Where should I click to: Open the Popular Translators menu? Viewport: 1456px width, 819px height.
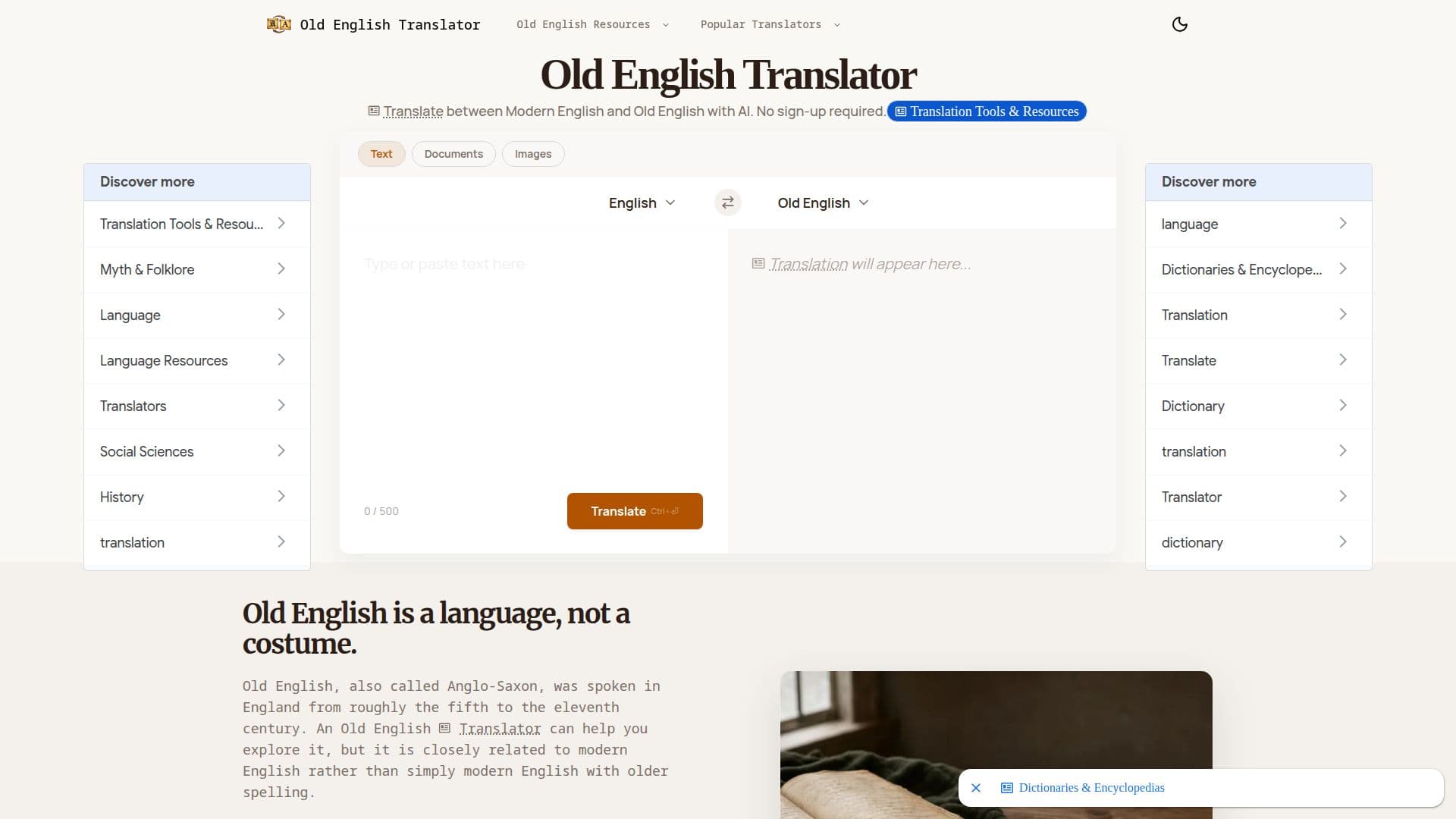[770, 24]
